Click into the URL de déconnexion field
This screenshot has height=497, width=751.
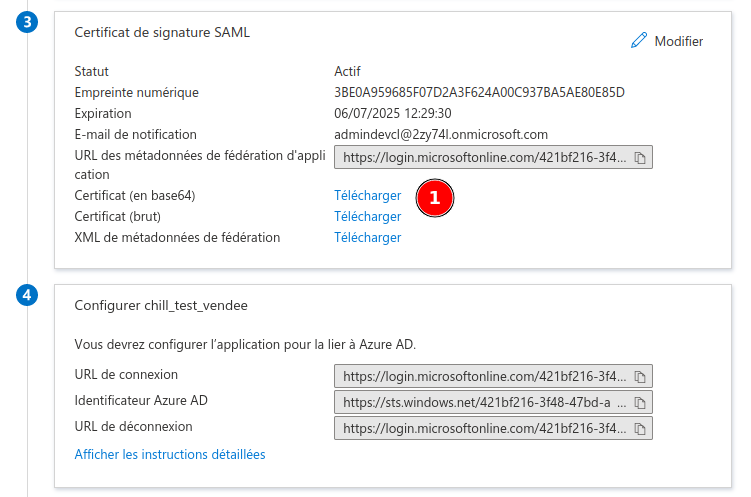[482, 428]
